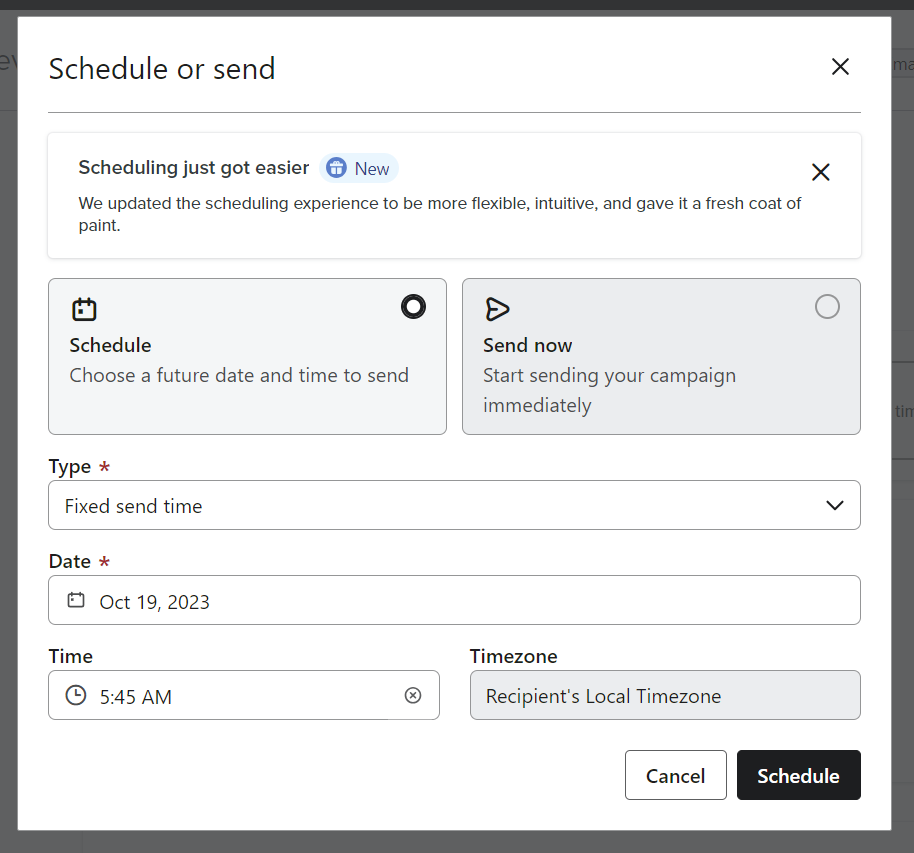
Task: Click the clock icon in Time field
Action: coord(76,695)
